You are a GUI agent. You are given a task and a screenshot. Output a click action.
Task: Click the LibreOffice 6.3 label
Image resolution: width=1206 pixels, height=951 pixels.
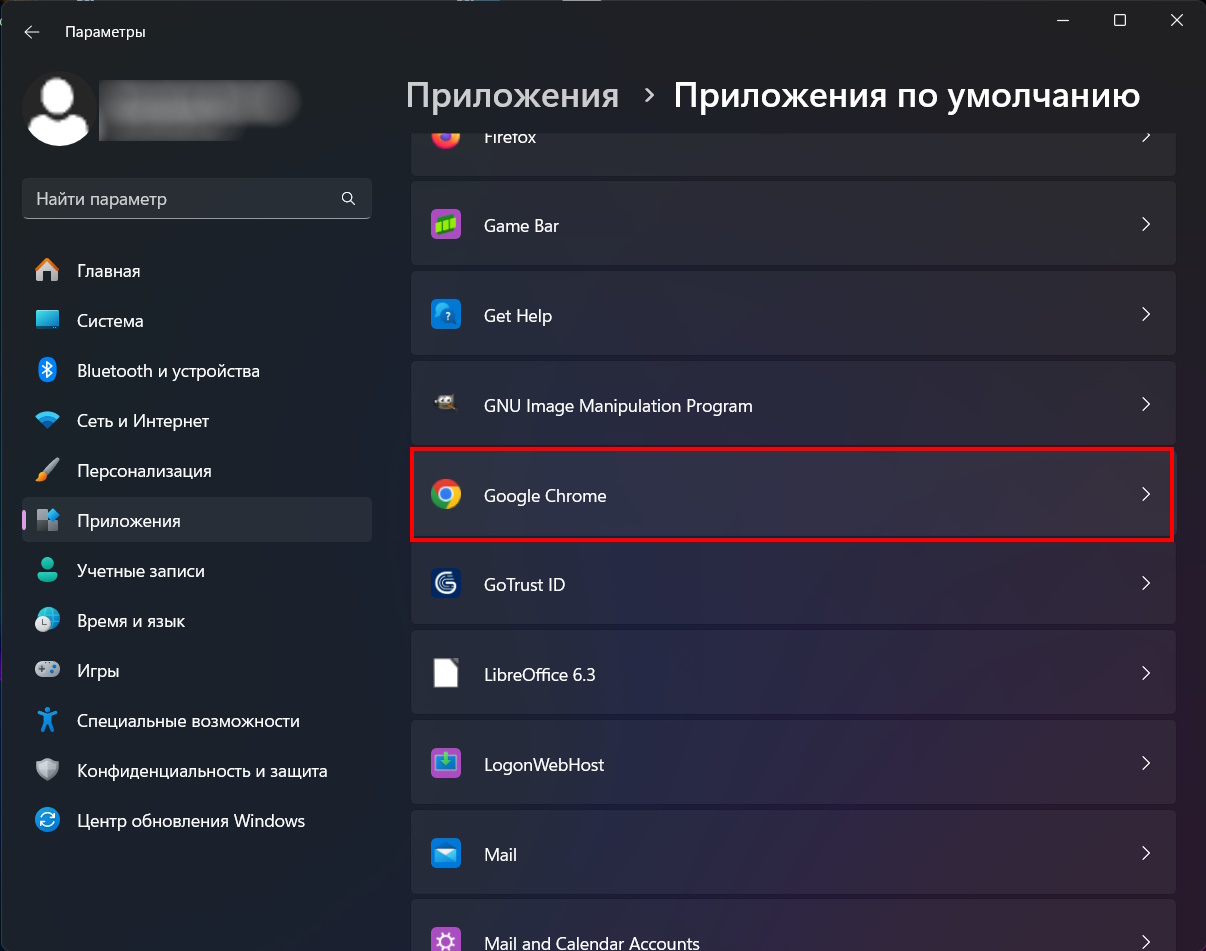(540, 675)
